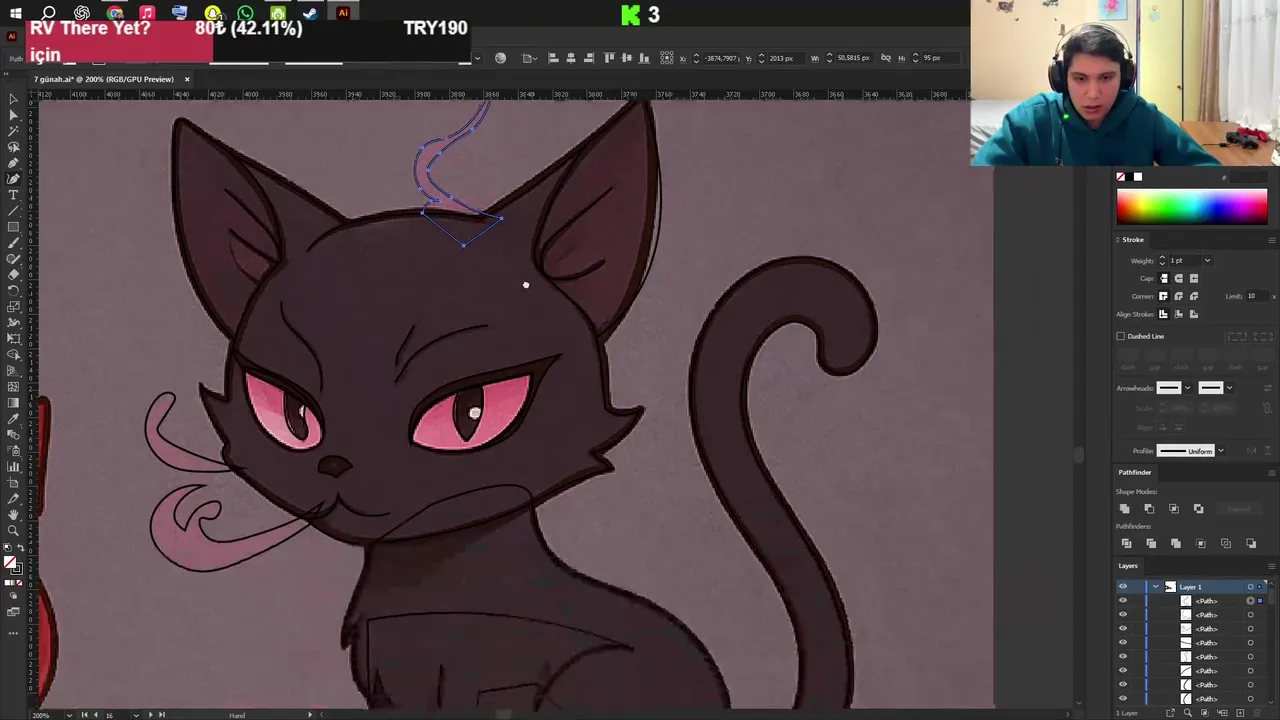Open Recolor Artwork from control bar
Image resolution: width=1280 pixels, height=720 pixels.
[x=500, y=58]
